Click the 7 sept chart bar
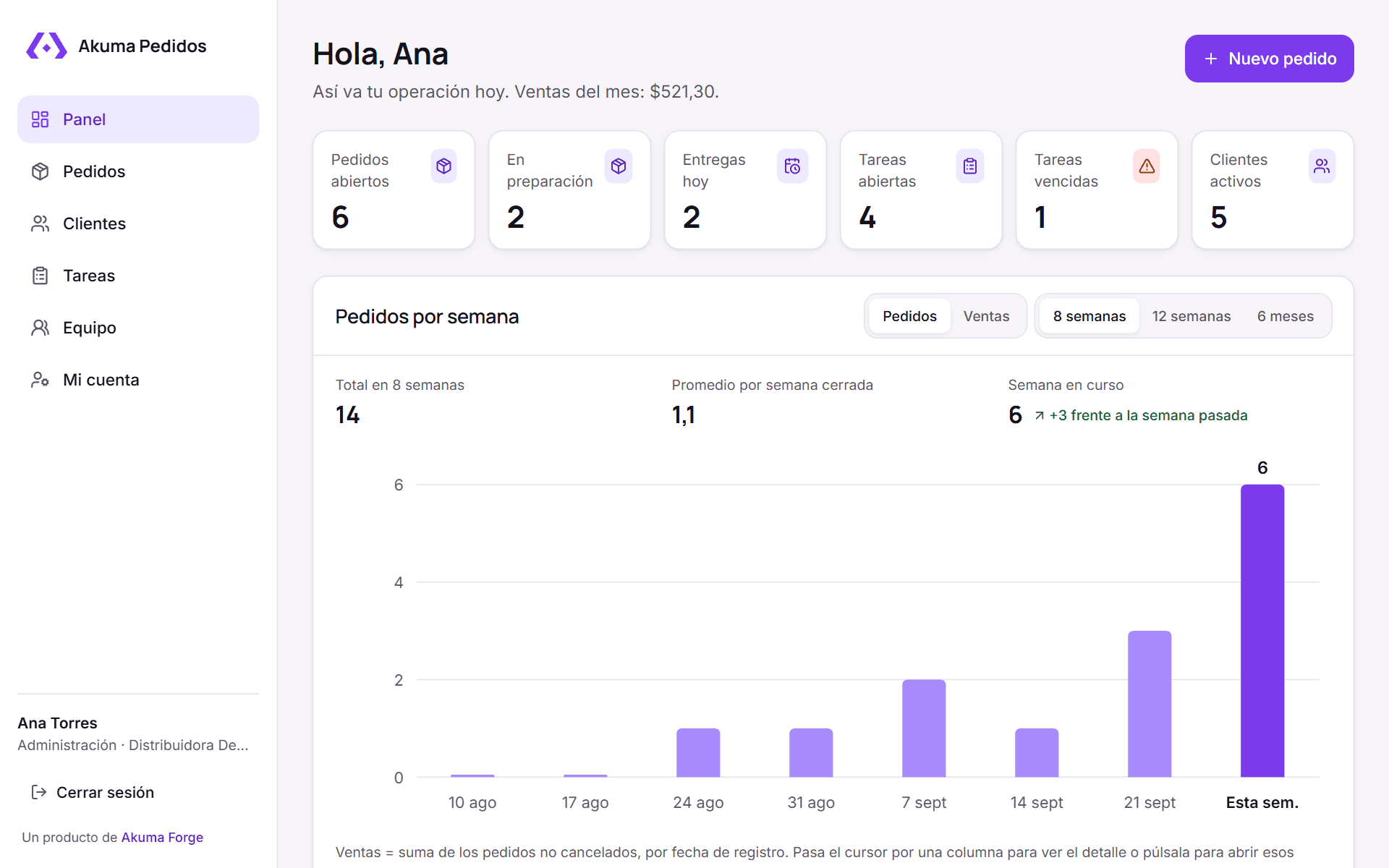The image size is (1389, 868). (x=924, y=728)
